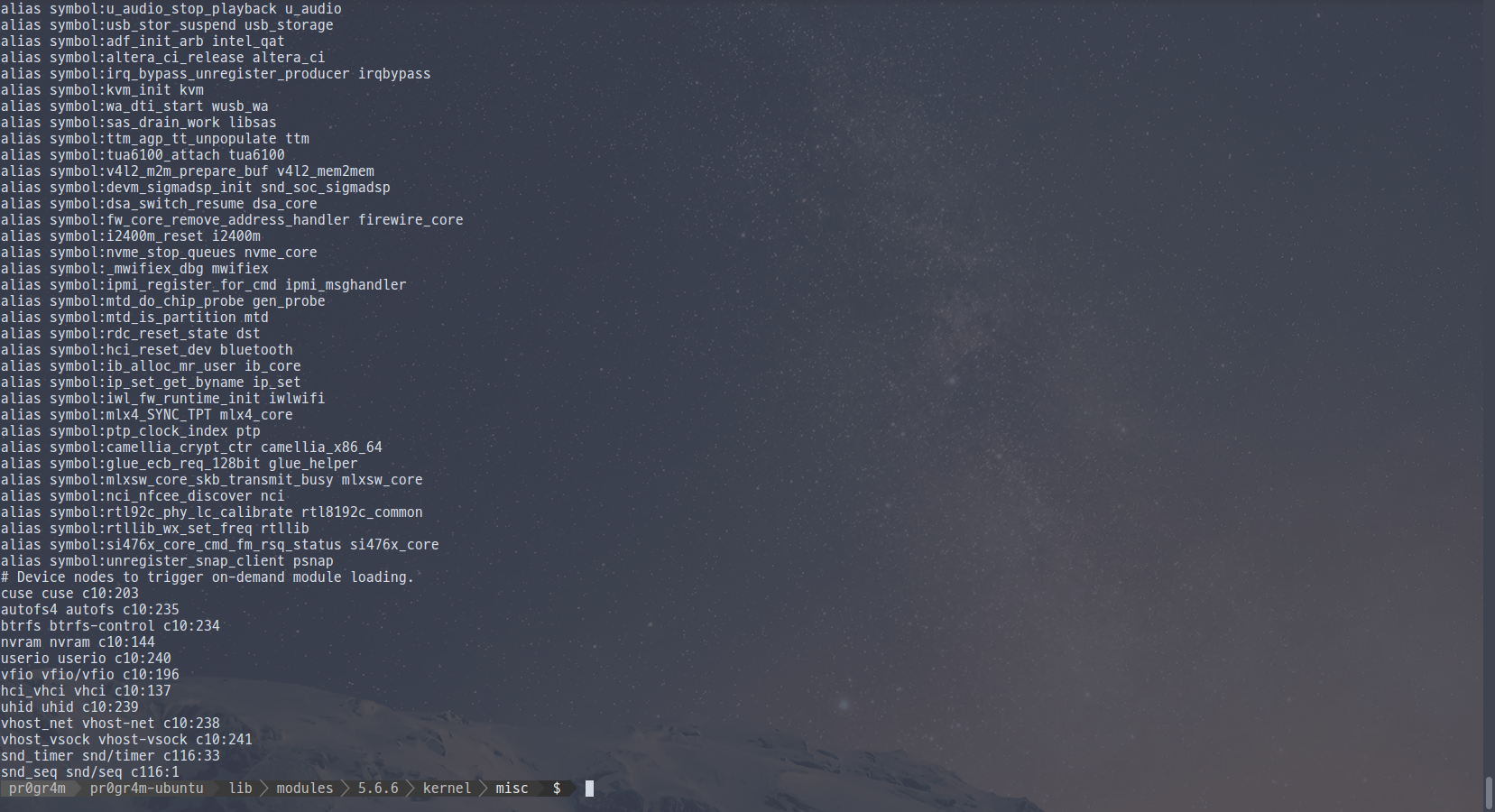
Task: Click the adf_init_arb intel_qat alias line
Action: pyautogui.click(x=143, y=42)
